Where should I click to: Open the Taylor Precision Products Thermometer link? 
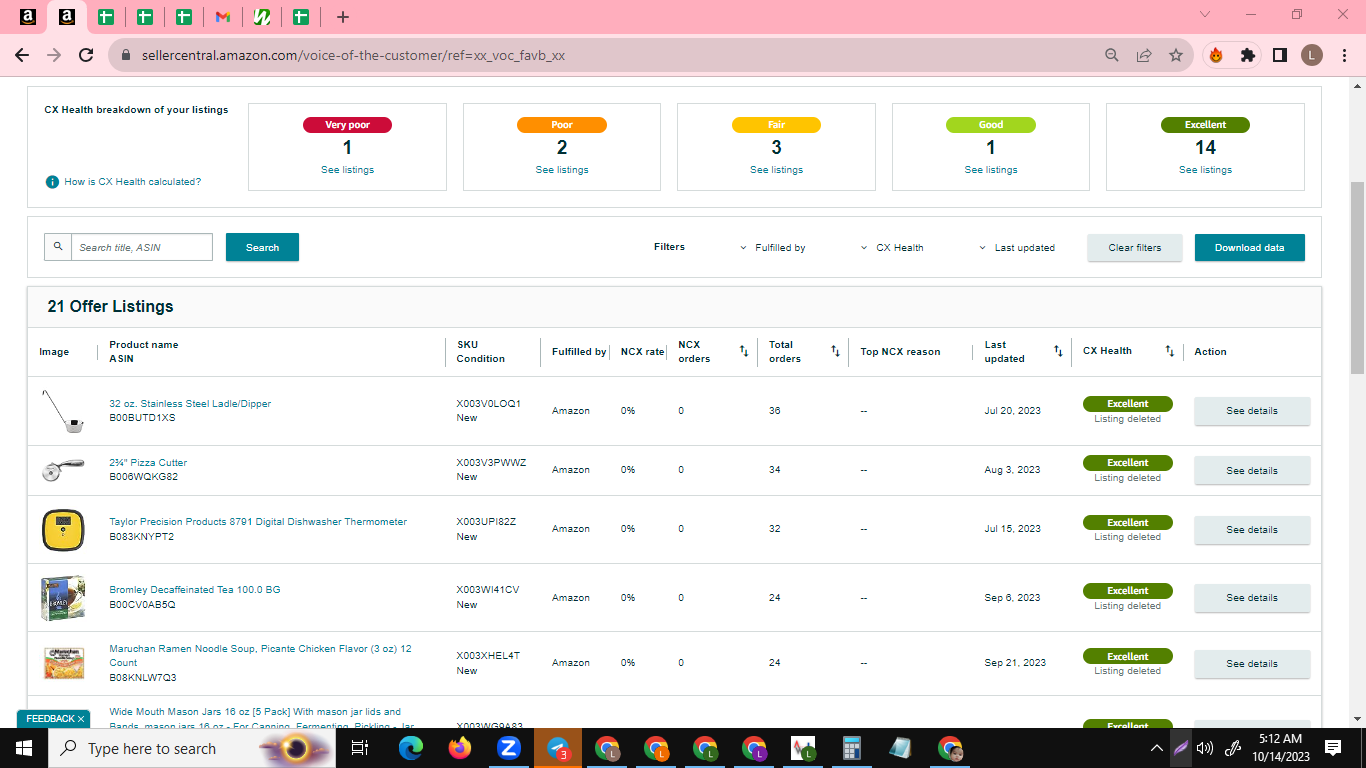click(258, 522)
